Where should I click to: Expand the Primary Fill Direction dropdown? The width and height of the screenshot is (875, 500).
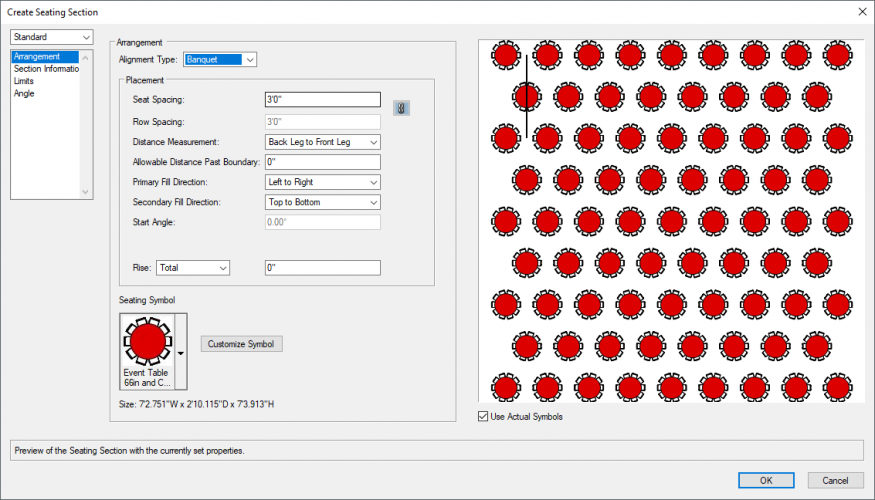pos(322,182)
